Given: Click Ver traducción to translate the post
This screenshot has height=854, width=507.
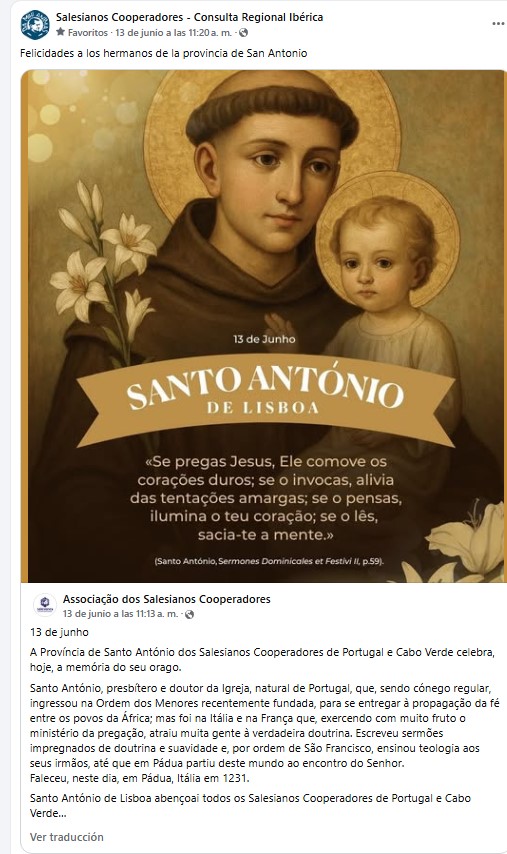Looking at the screenshot, I should coord(66,837).
